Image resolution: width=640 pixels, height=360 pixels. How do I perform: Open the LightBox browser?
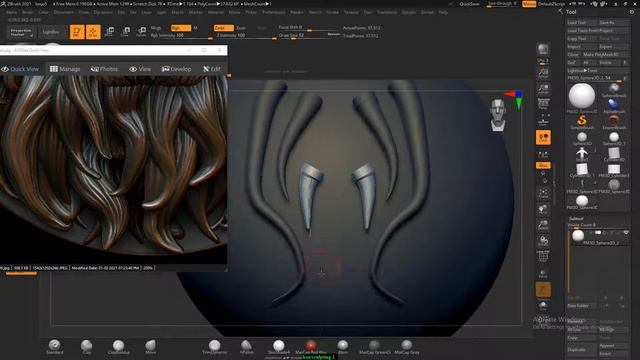pos(51,32)
